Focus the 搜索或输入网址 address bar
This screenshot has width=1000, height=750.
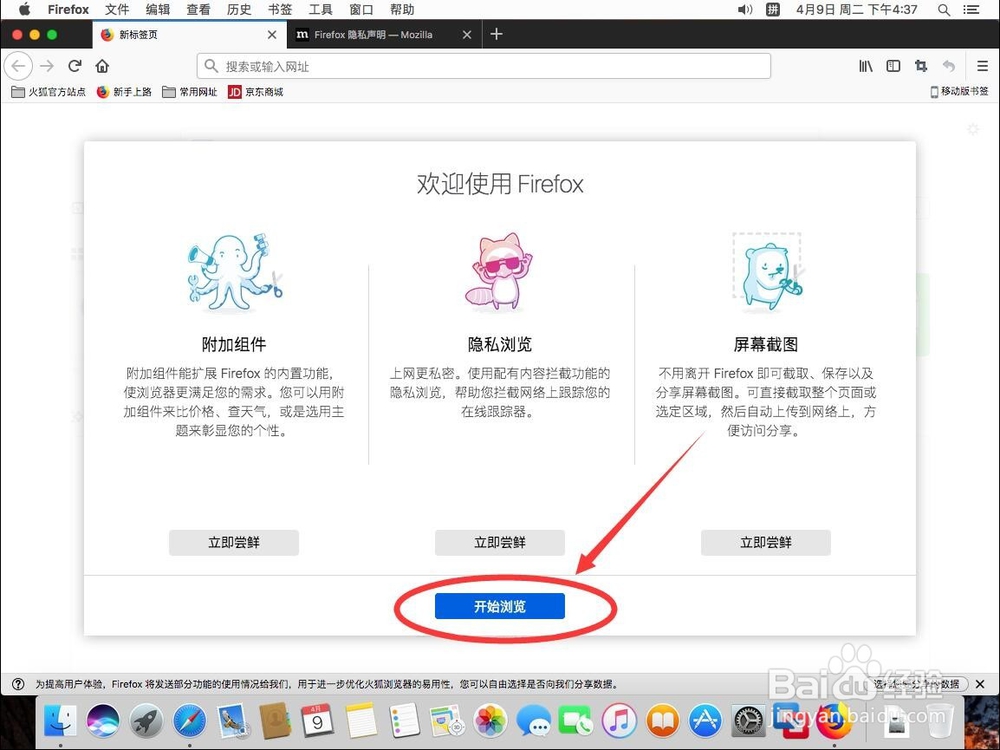point(483,66)
